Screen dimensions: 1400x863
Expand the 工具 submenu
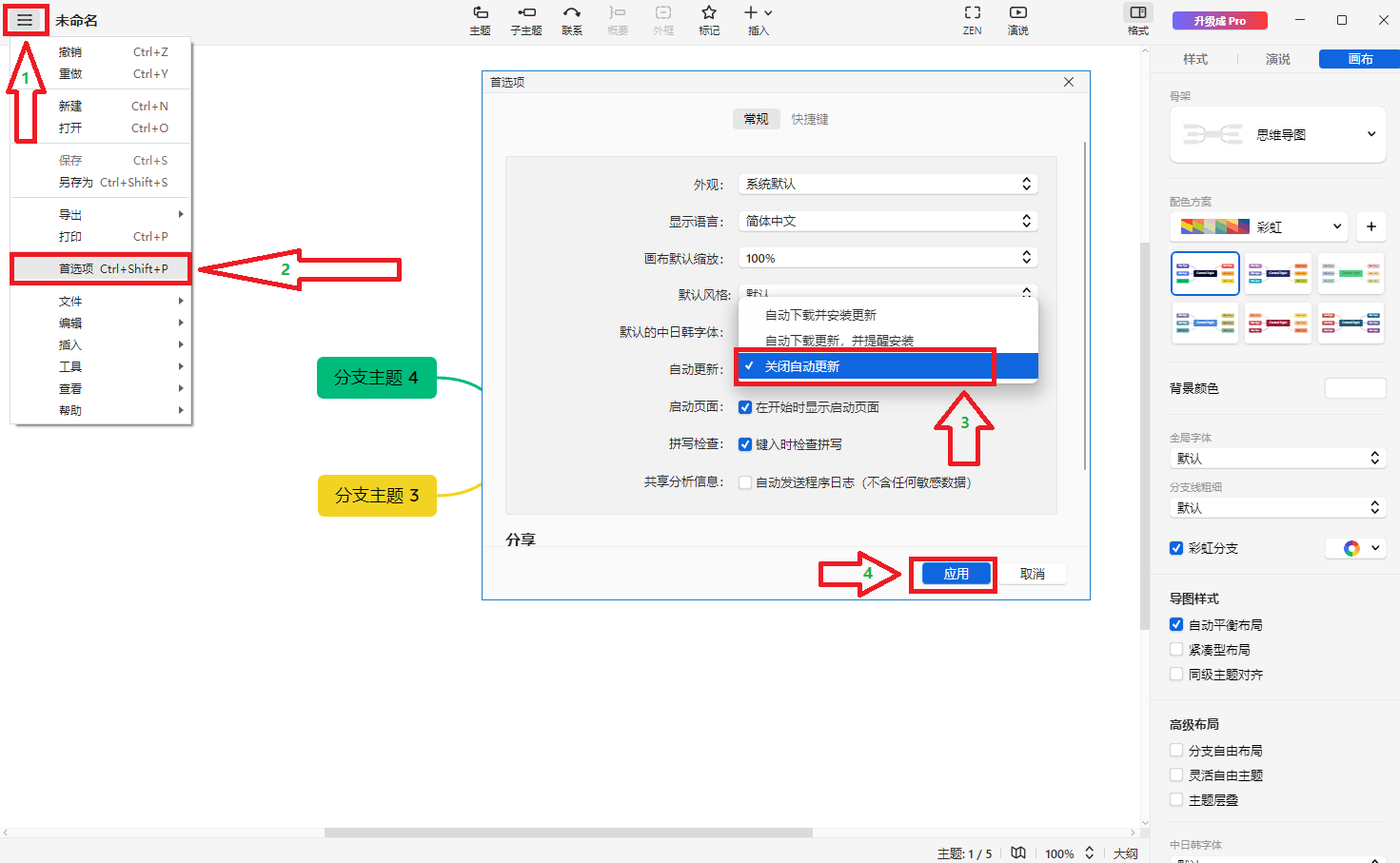pos(101,367)
